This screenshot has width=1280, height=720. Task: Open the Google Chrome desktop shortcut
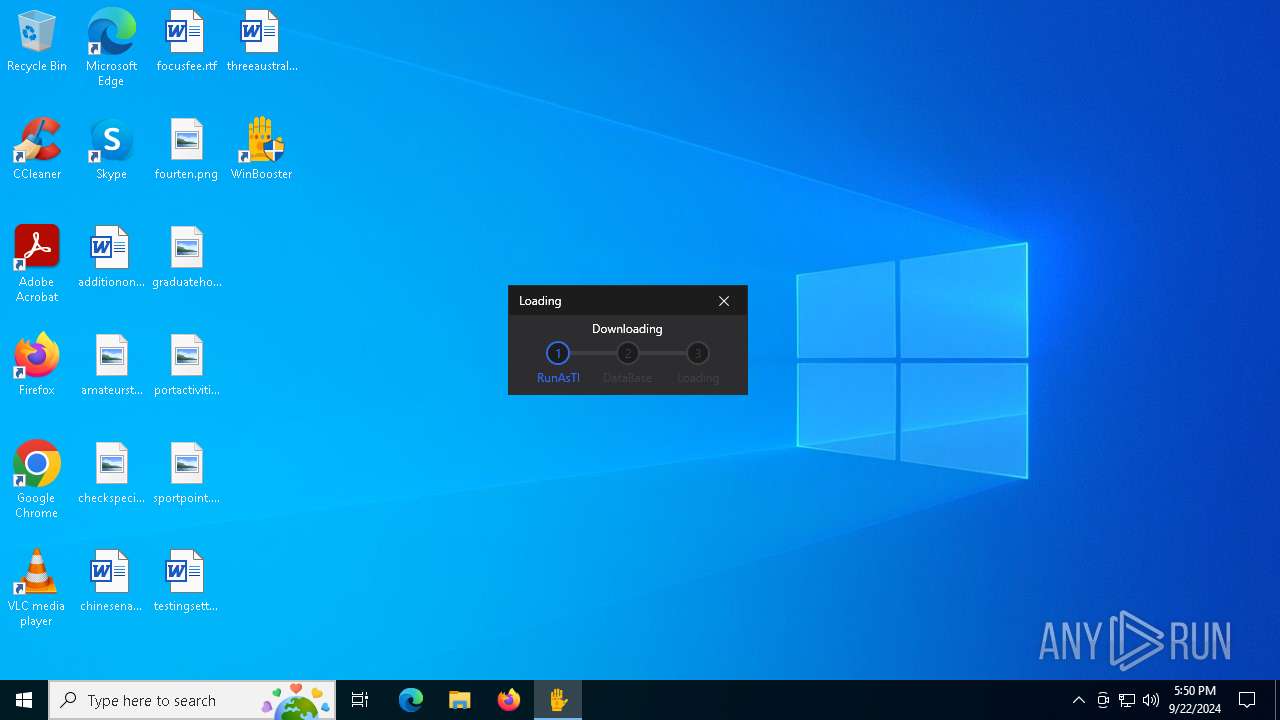[37, 480]
